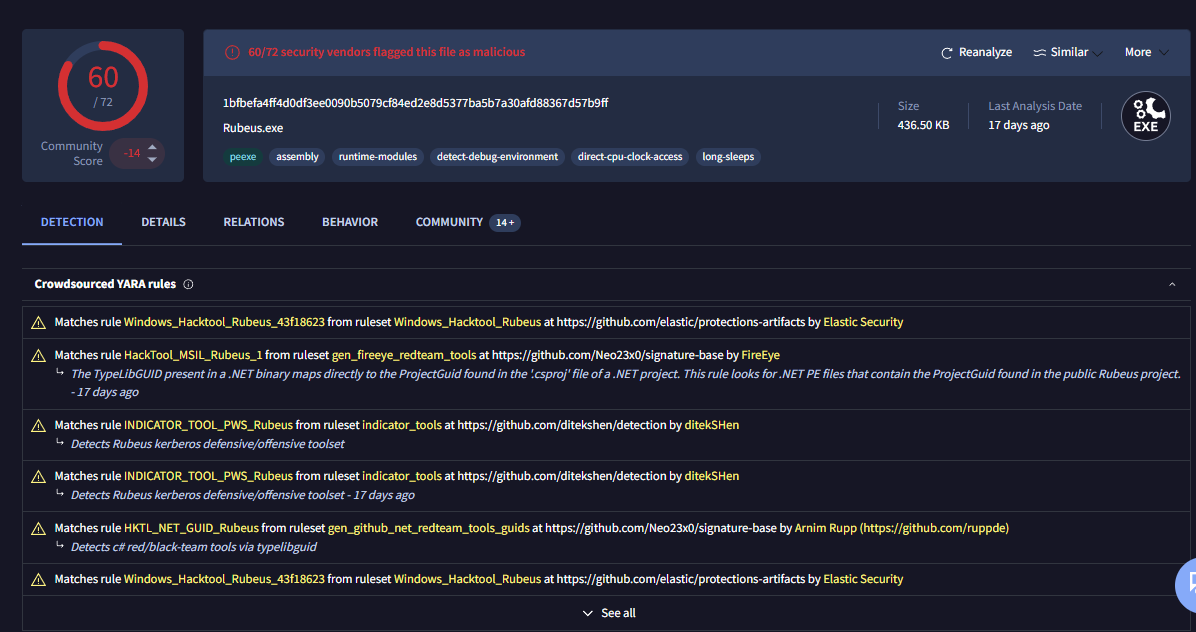Click the warning triangle beside HKTL_NET_GUID_Rubeus
The image size is (1196, 632).
[38, 528]
